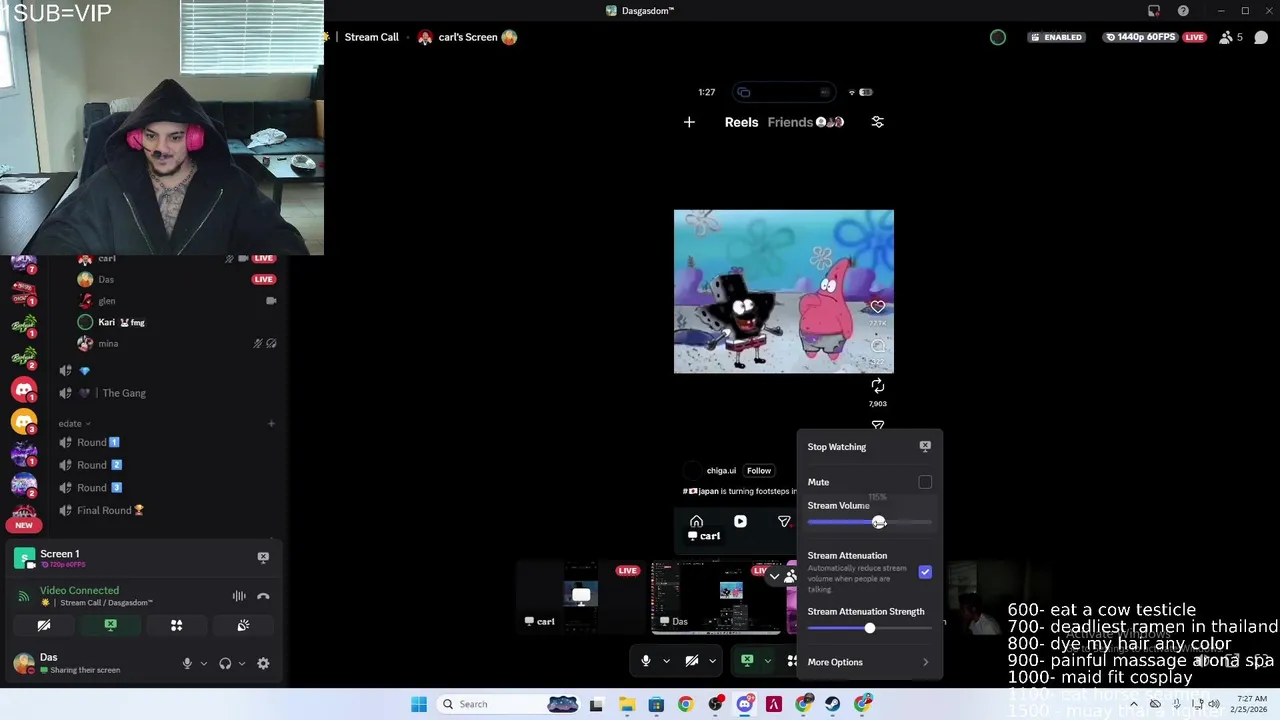1280x720 pixels.
Task: Open File Explorer from taskbar
Action: (x=627, y=704)
